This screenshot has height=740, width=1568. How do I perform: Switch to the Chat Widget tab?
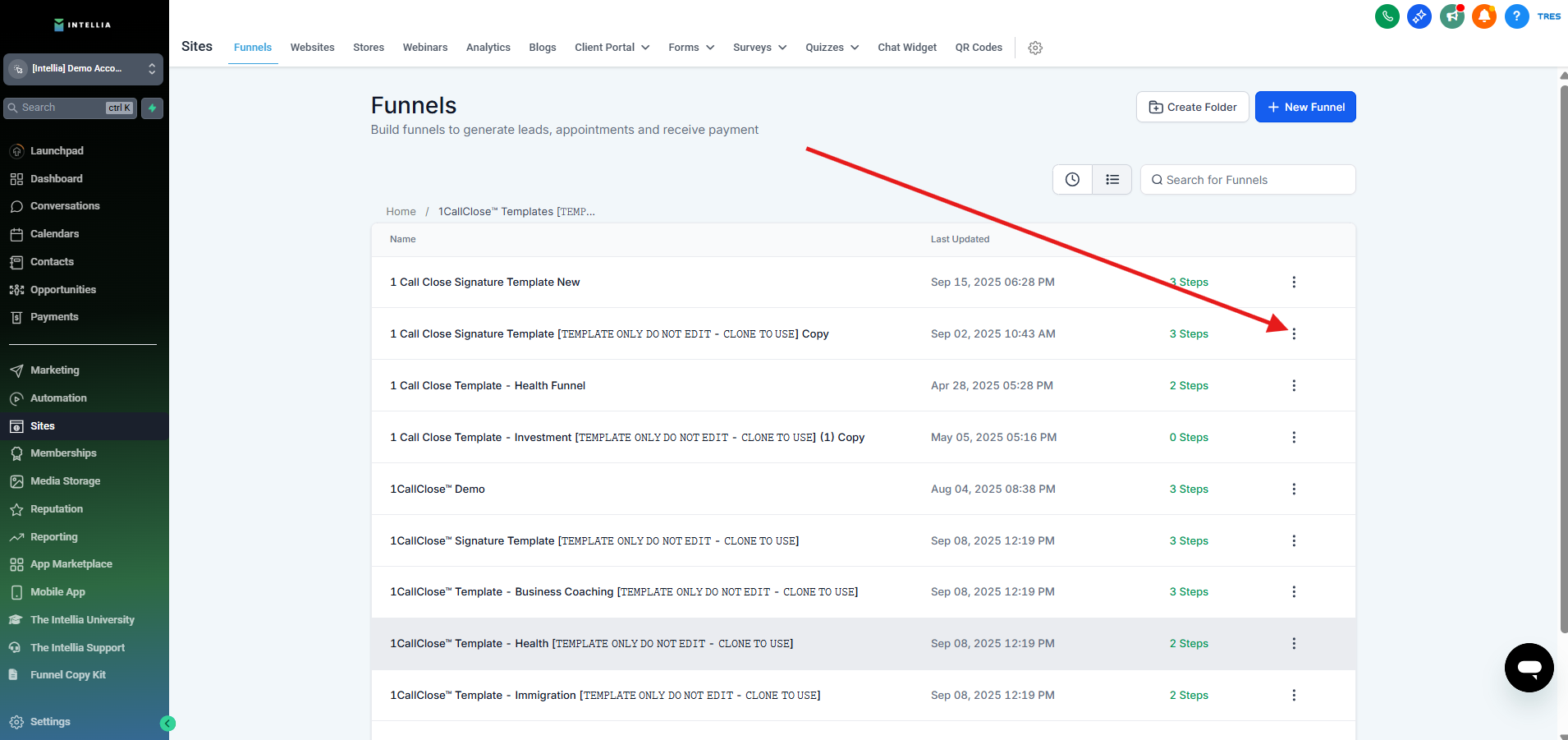point(907,48)
